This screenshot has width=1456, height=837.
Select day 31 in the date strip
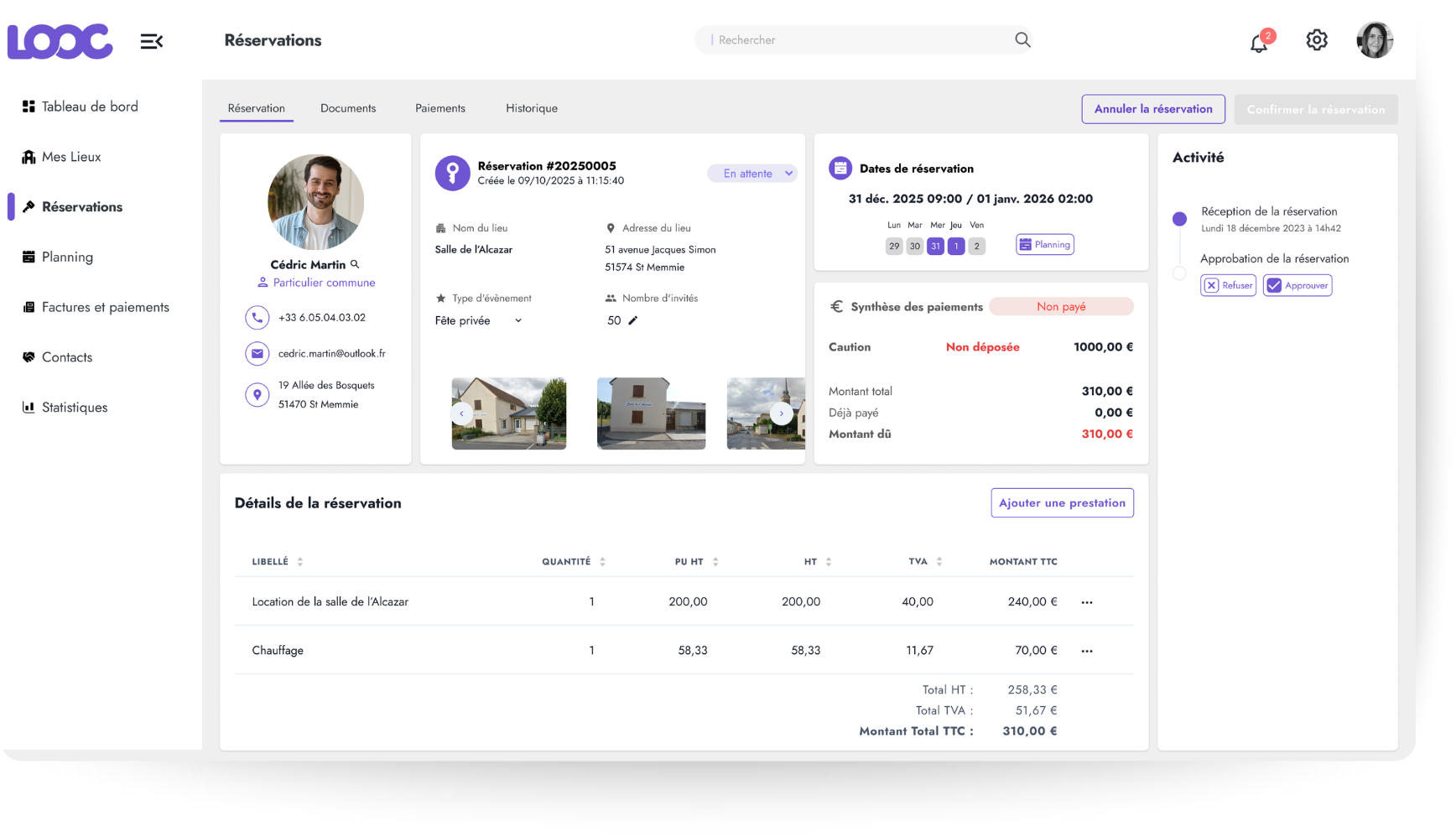(935, 247)
